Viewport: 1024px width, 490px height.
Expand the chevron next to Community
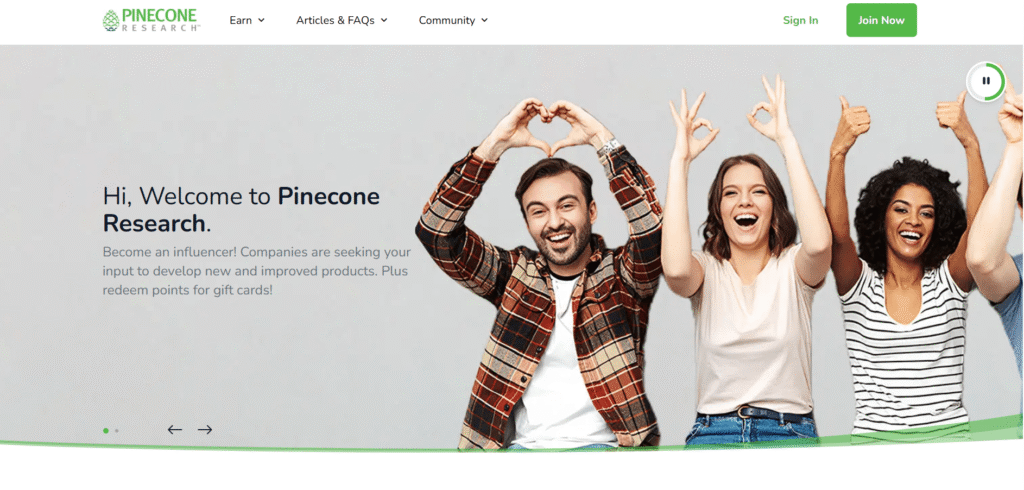point(485,20)
